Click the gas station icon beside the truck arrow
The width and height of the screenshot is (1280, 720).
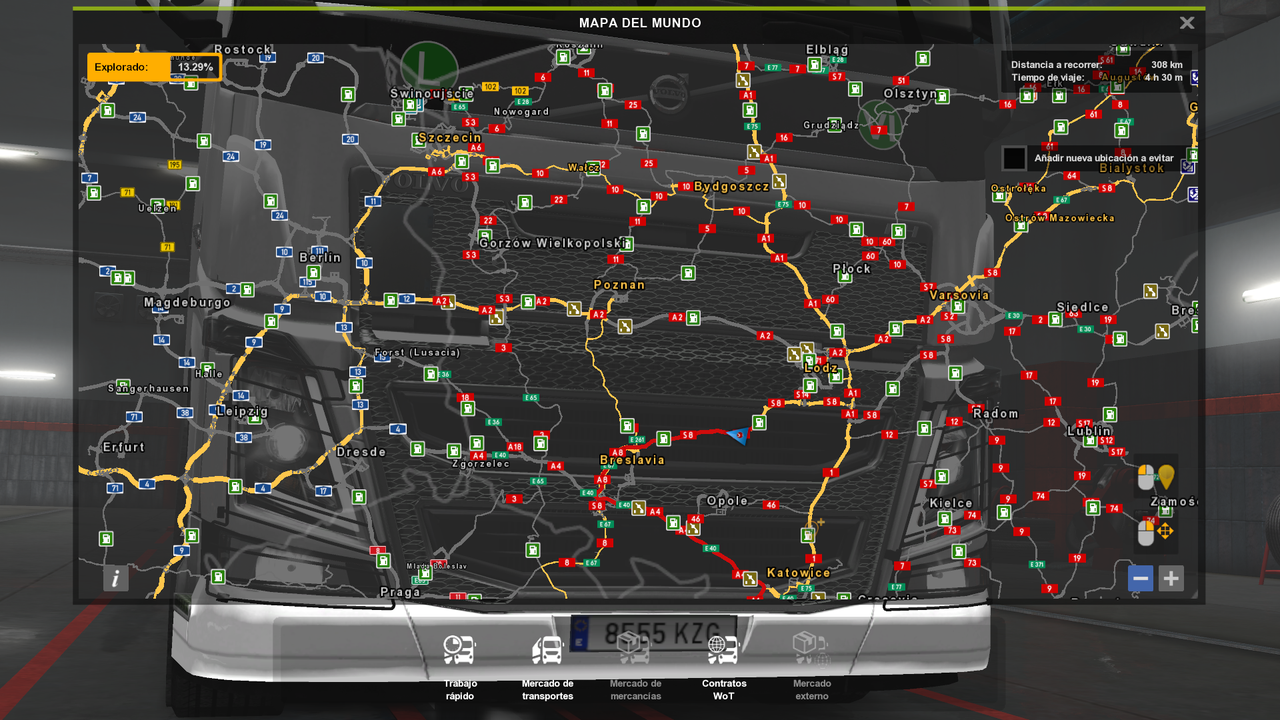(x=759, y=423)
